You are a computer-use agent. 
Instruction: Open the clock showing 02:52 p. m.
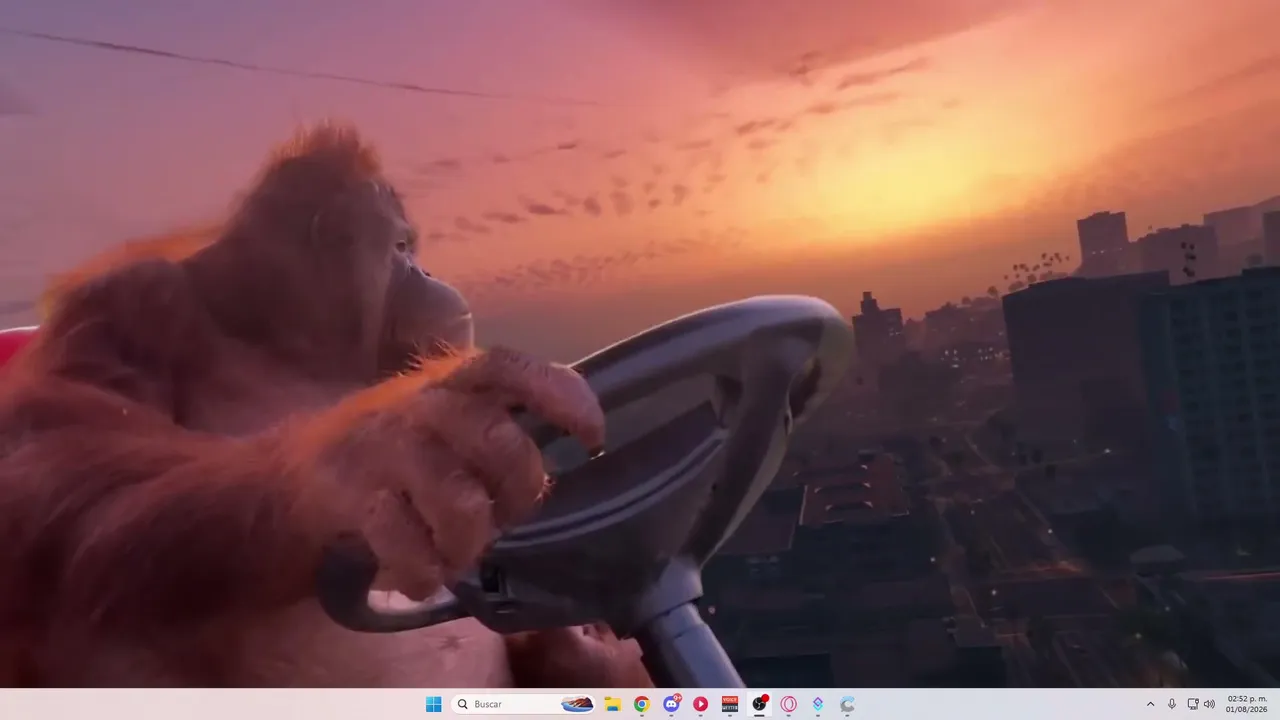tap(1247, 704)
